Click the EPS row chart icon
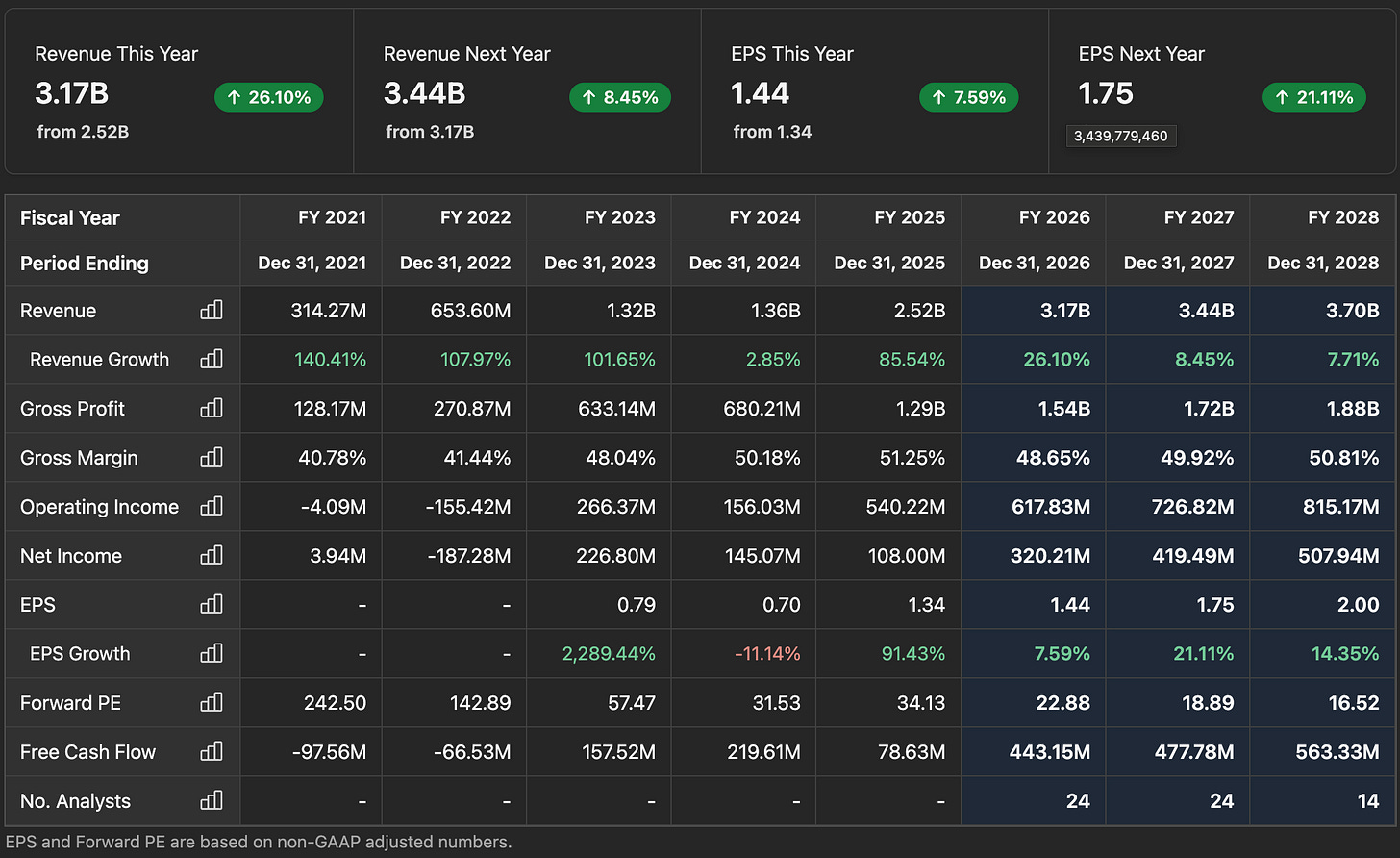 212,604
